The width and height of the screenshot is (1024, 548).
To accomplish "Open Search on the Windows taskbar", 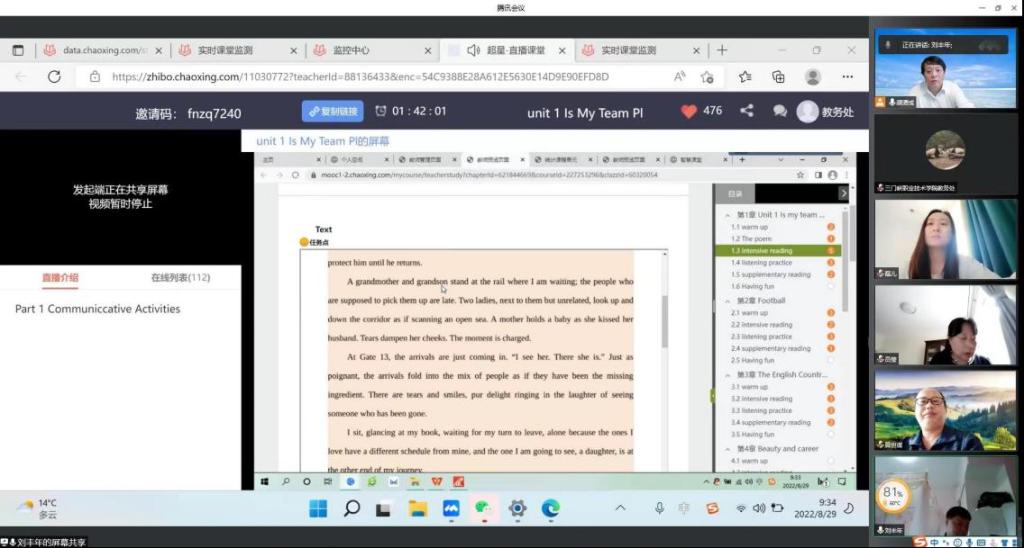I will click(351, 508).
